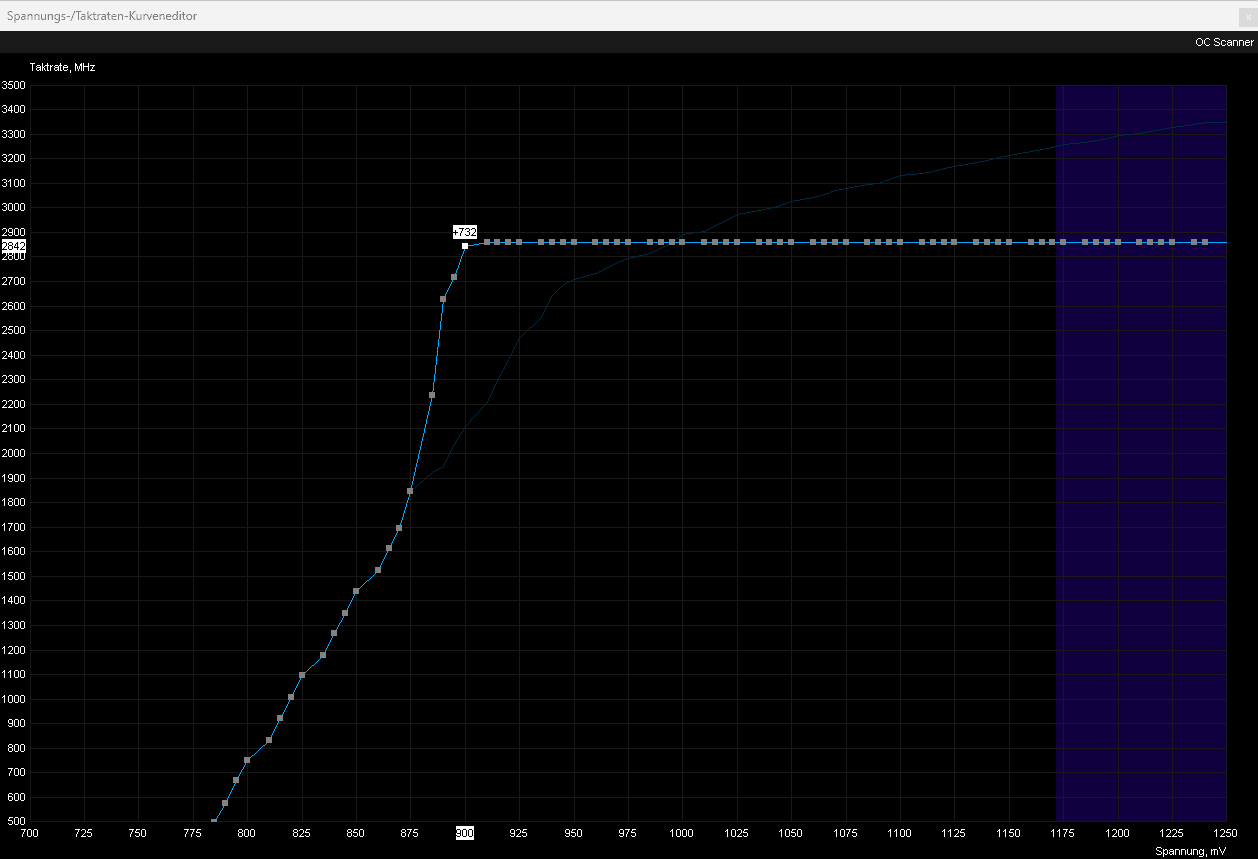Image resolution: width=1258 pixels, height=859 pixels.
Task: Click the 700 voltage axis label
Action: click(x=29, y=832)
